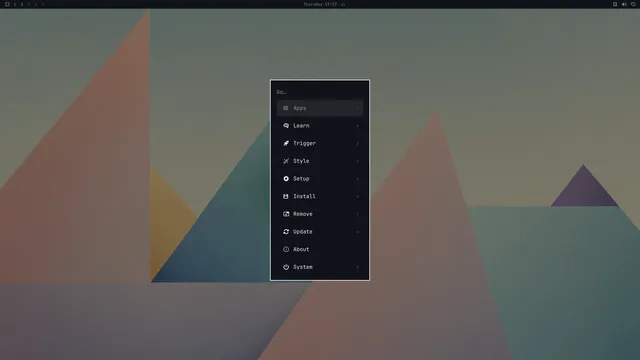Click the volume speaker icon in top bar
640x360 pixels.
pyautogui.click(x=624, y=4)
